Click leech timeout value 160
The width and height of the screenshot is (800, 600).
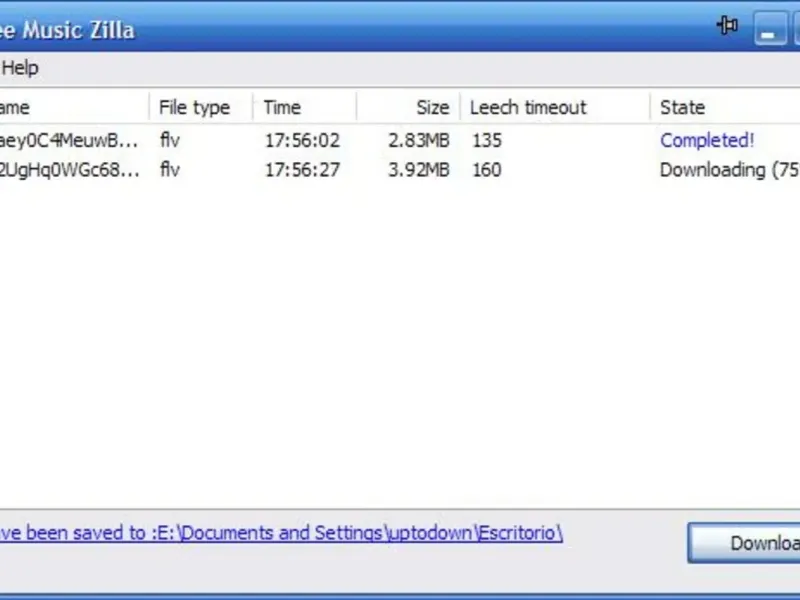pos(487,170)
